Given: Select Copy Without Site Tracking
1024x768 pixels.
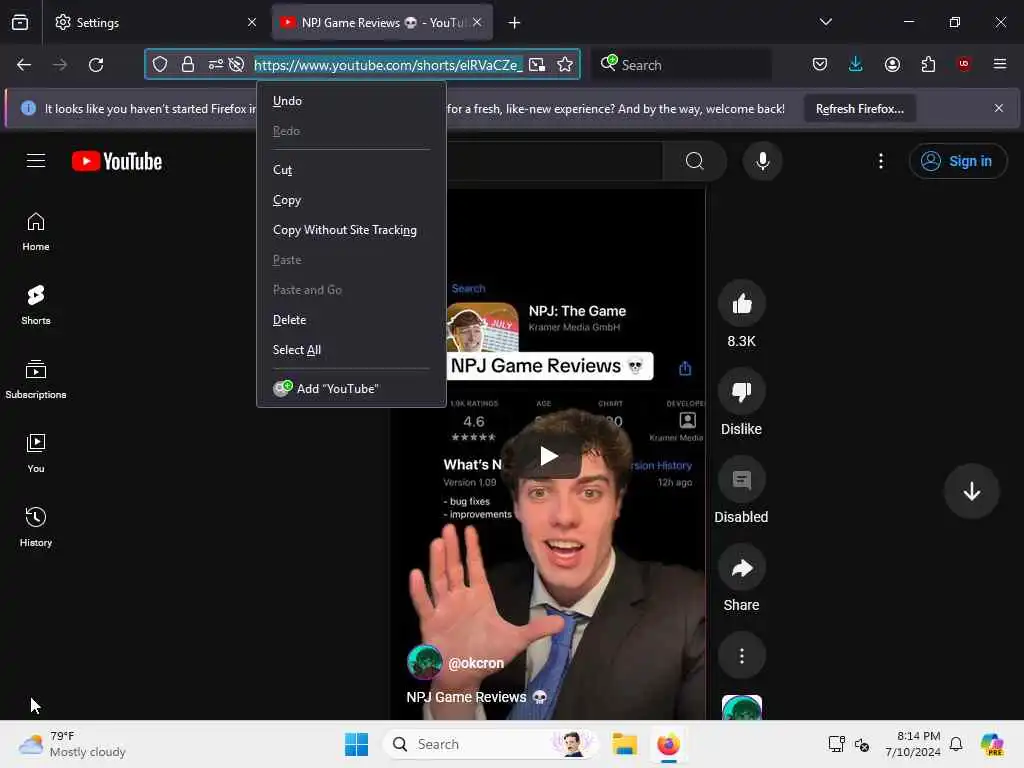Looking at the screenshot, I should click(x=351, y=230).
